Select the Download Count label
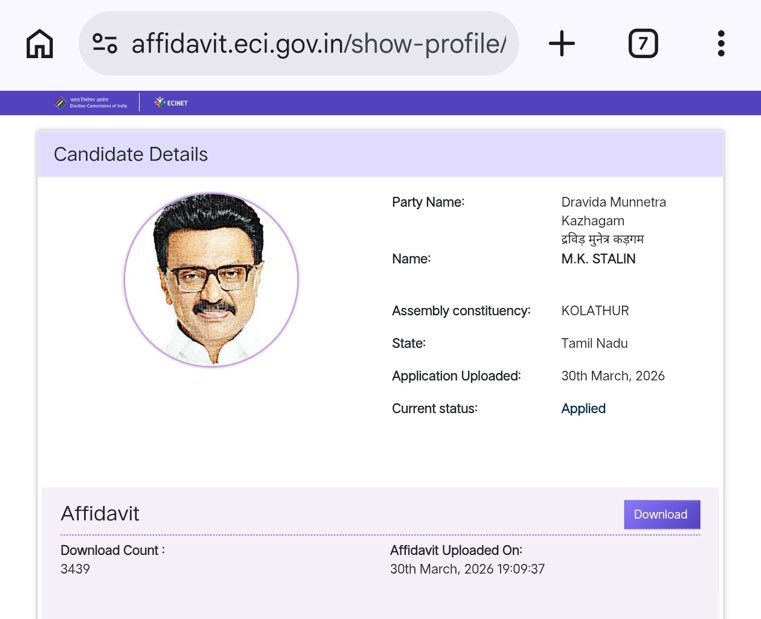Screen dimensions: 761x619 pyautogui.click(x=113, y=550)
